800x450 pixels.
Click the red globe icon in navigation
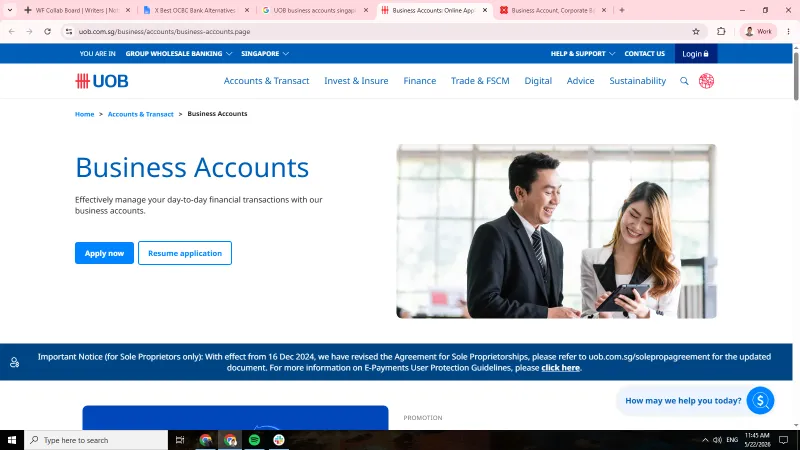click(x=706, y=81)
